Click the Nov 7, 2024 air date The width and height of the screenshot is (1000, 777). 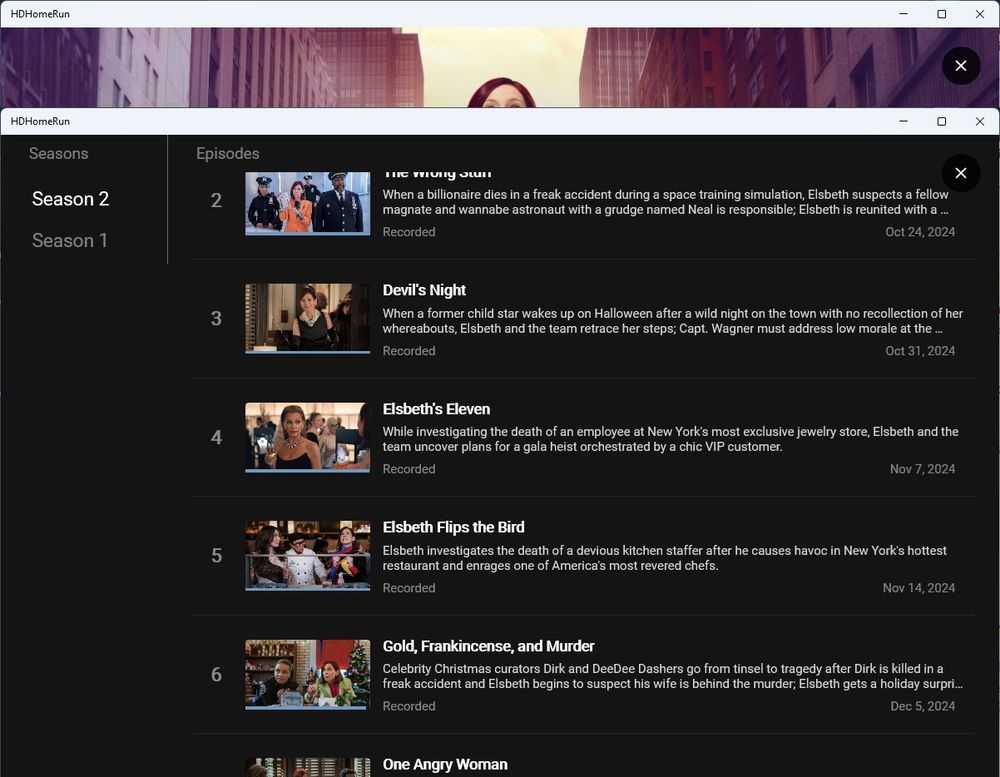[922, 469]
